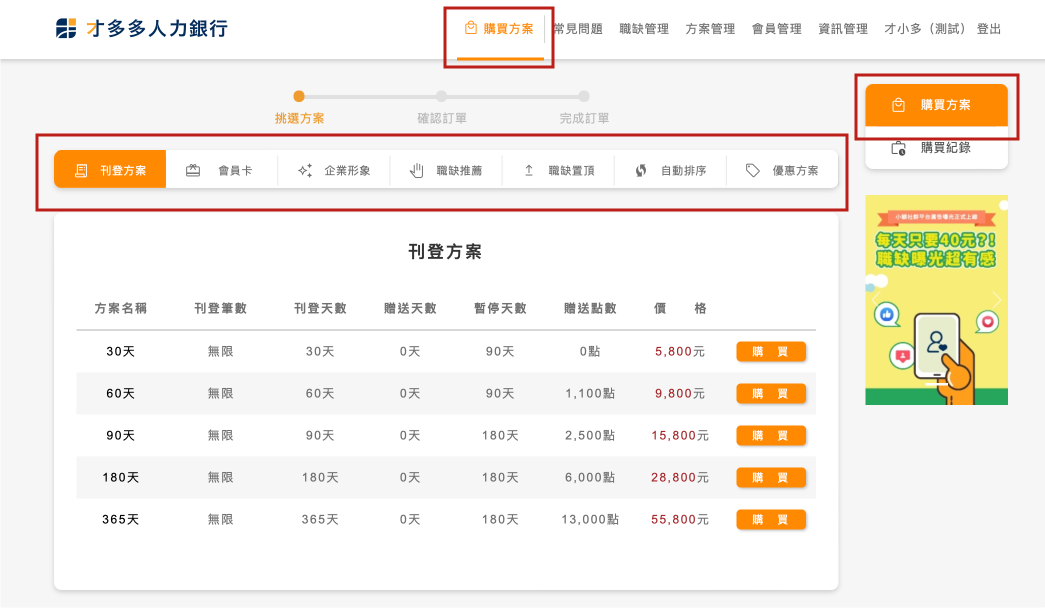Viewport: 1045px width, 608px height.
Task: Buy the 365天 plan priced 55,800元
Action: [770, 520]
